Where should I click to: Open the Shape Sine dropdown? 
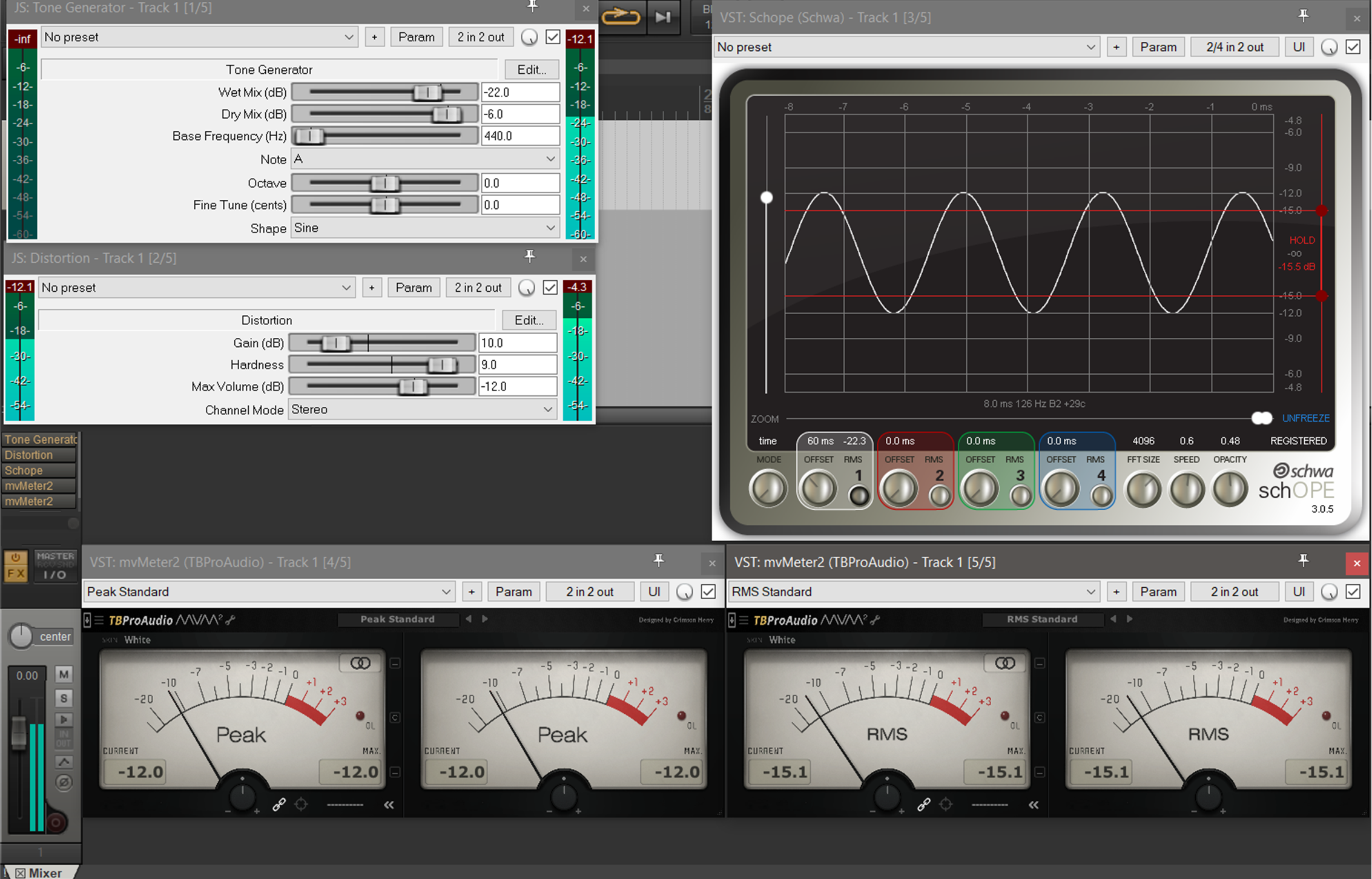pos(424,228)
